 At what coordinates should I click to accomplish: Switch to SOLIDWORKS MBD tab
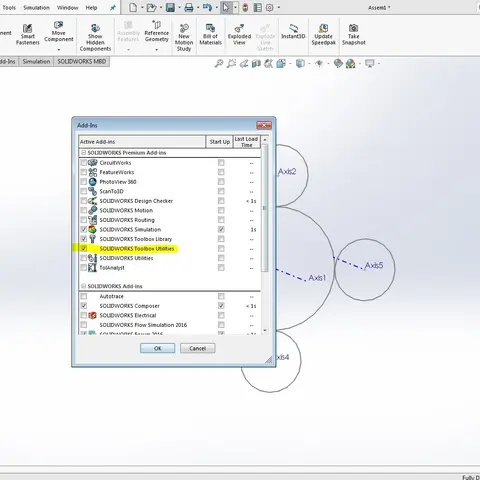(82, 61)
